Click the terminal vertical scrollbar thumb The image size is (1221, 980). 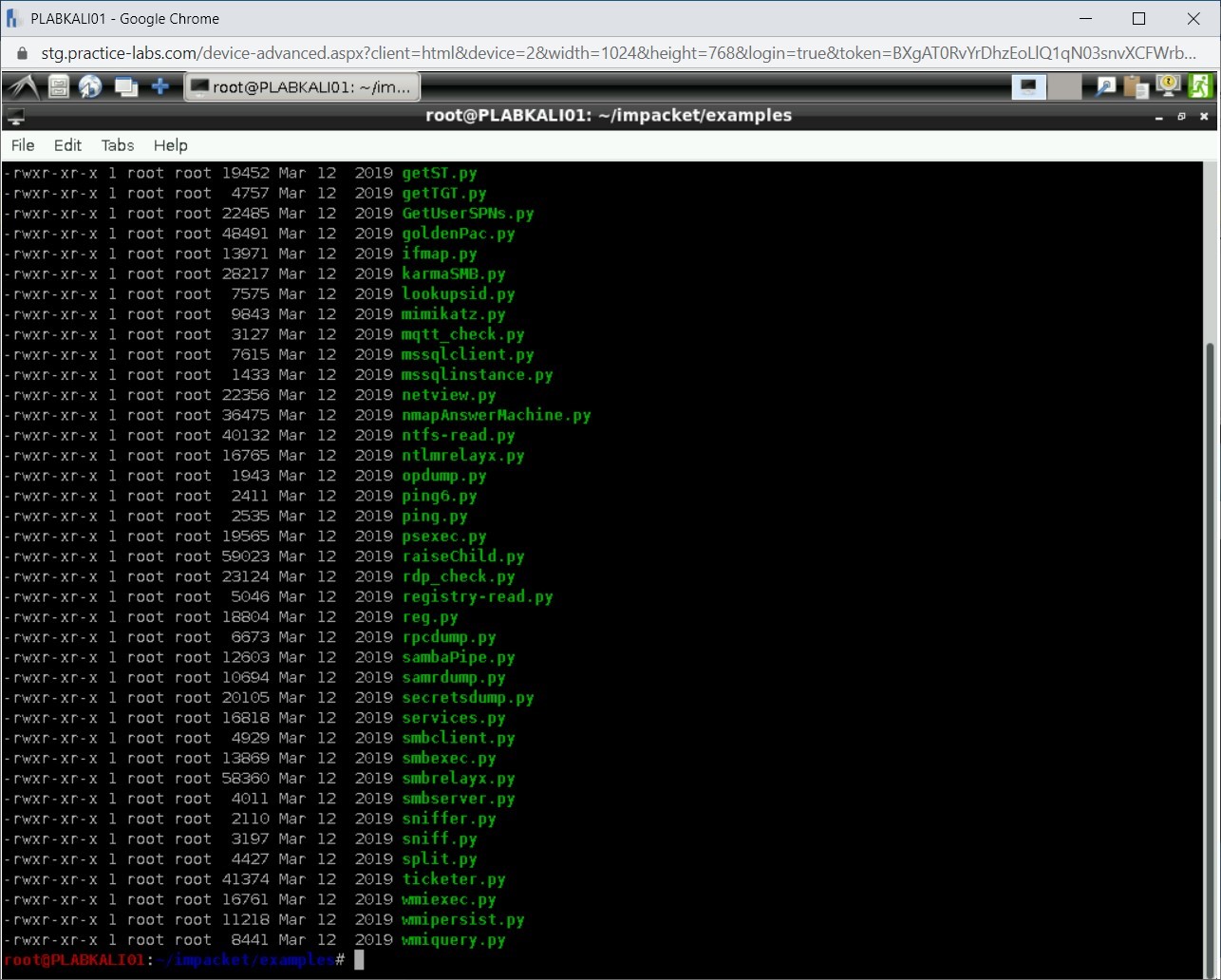coord(1210,646)
